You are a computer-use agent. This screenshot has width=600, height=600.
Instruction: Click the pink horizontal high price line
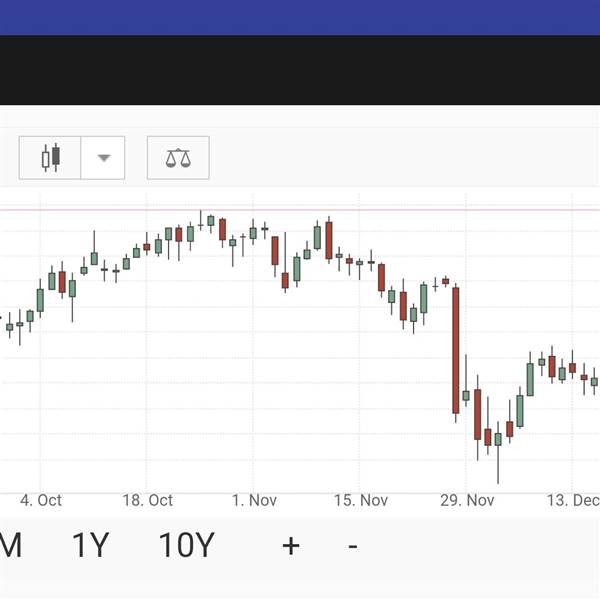300,210
